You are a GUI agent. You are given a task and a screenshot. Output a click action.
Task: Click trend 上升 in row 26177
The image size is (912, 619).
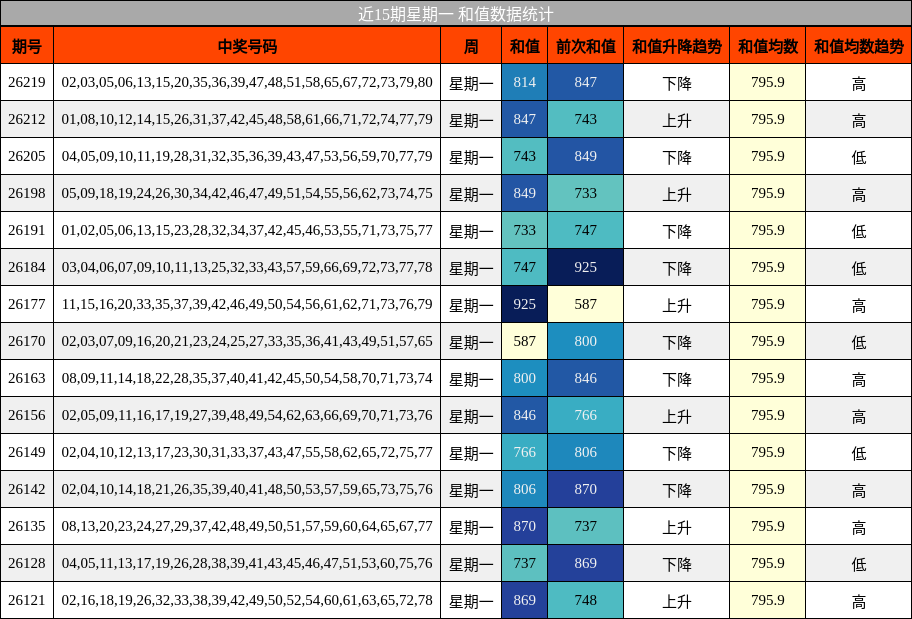(x=677, y=304)
